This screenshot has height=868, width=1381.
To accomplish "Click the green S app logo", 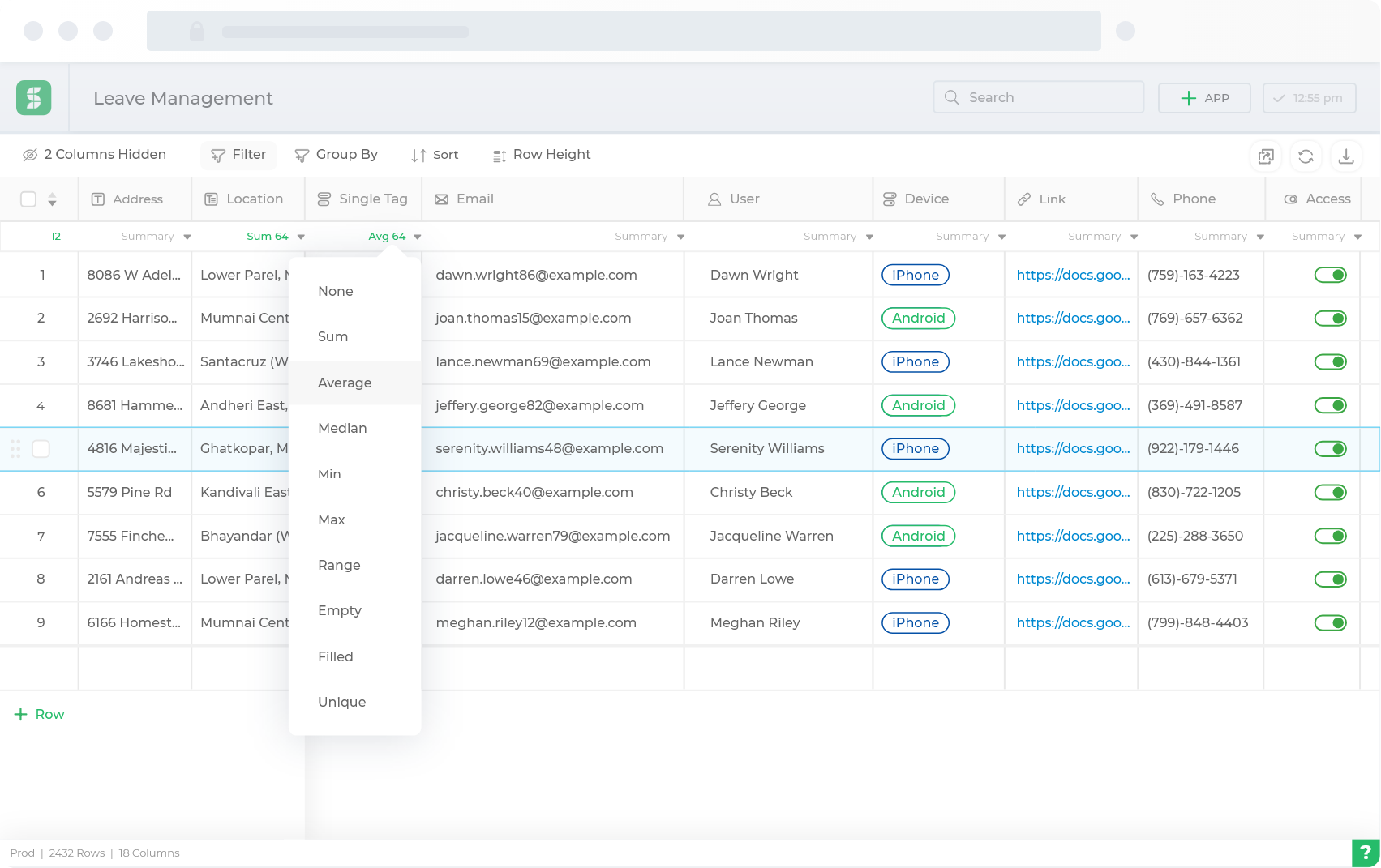I will coord(34,98).
